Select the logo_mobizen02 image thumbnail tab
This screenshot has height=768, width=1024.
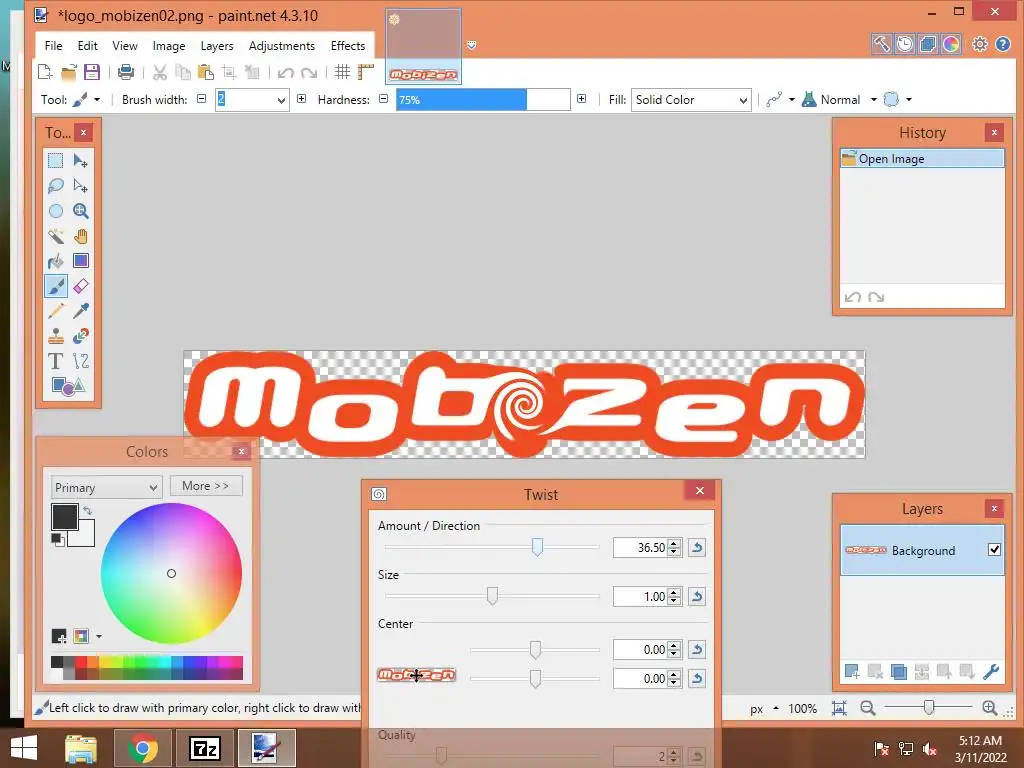tap(423, 46)
